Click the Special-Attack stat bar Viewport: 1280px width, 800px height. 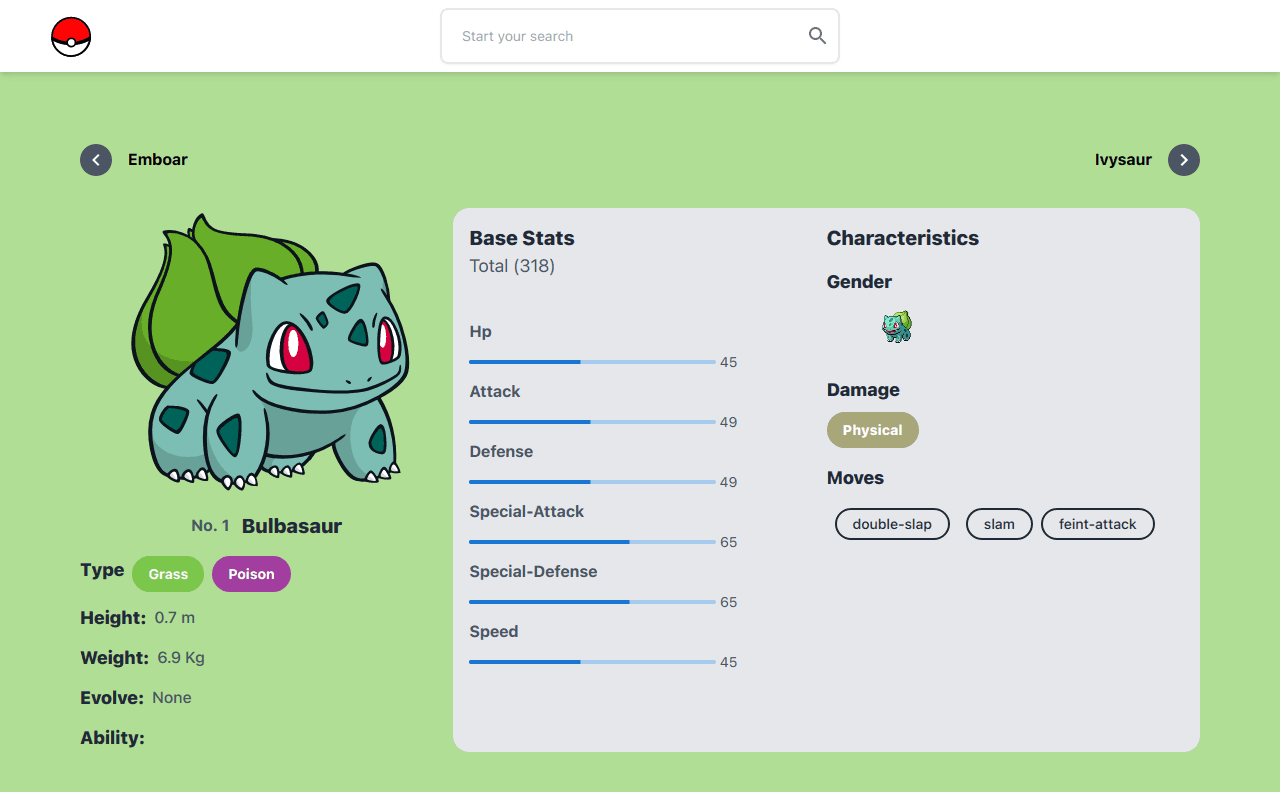[x=592, y=542]
